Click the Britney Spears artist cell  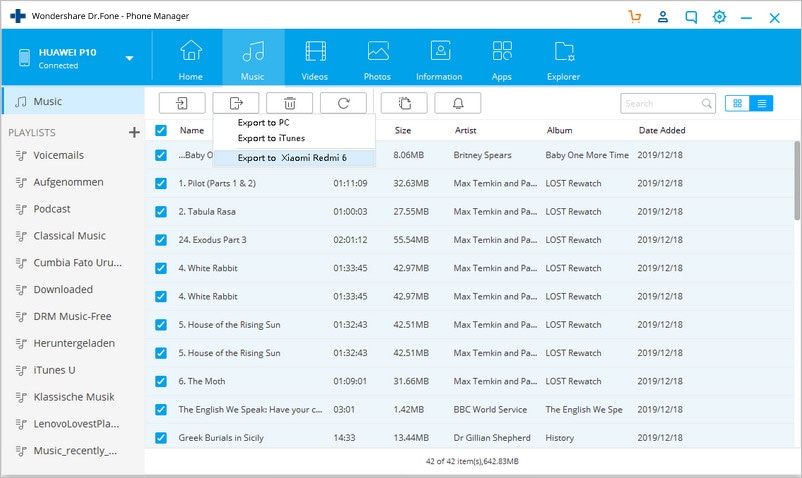482,155
